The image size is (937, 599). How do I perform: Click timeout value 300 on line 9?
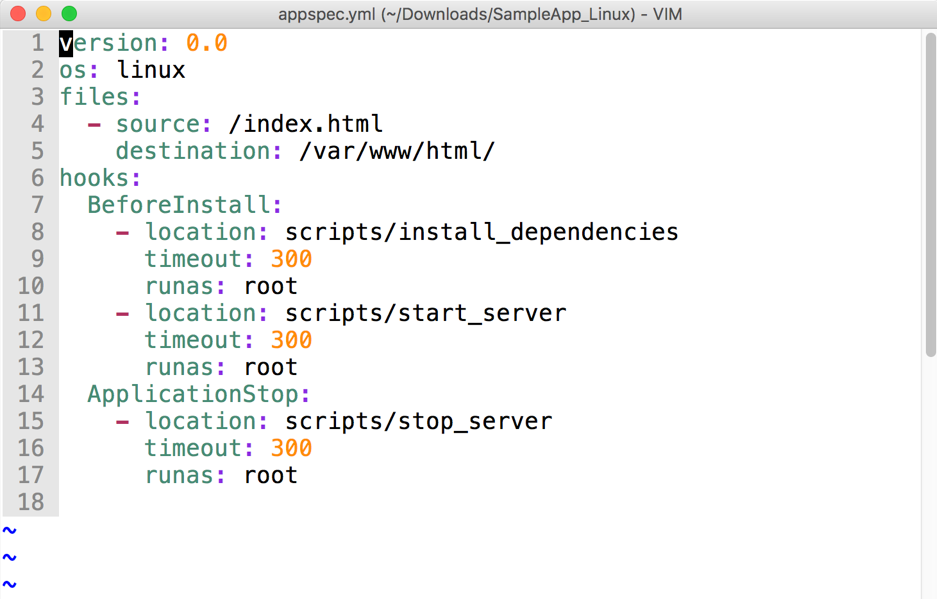(x=291, y=259)
